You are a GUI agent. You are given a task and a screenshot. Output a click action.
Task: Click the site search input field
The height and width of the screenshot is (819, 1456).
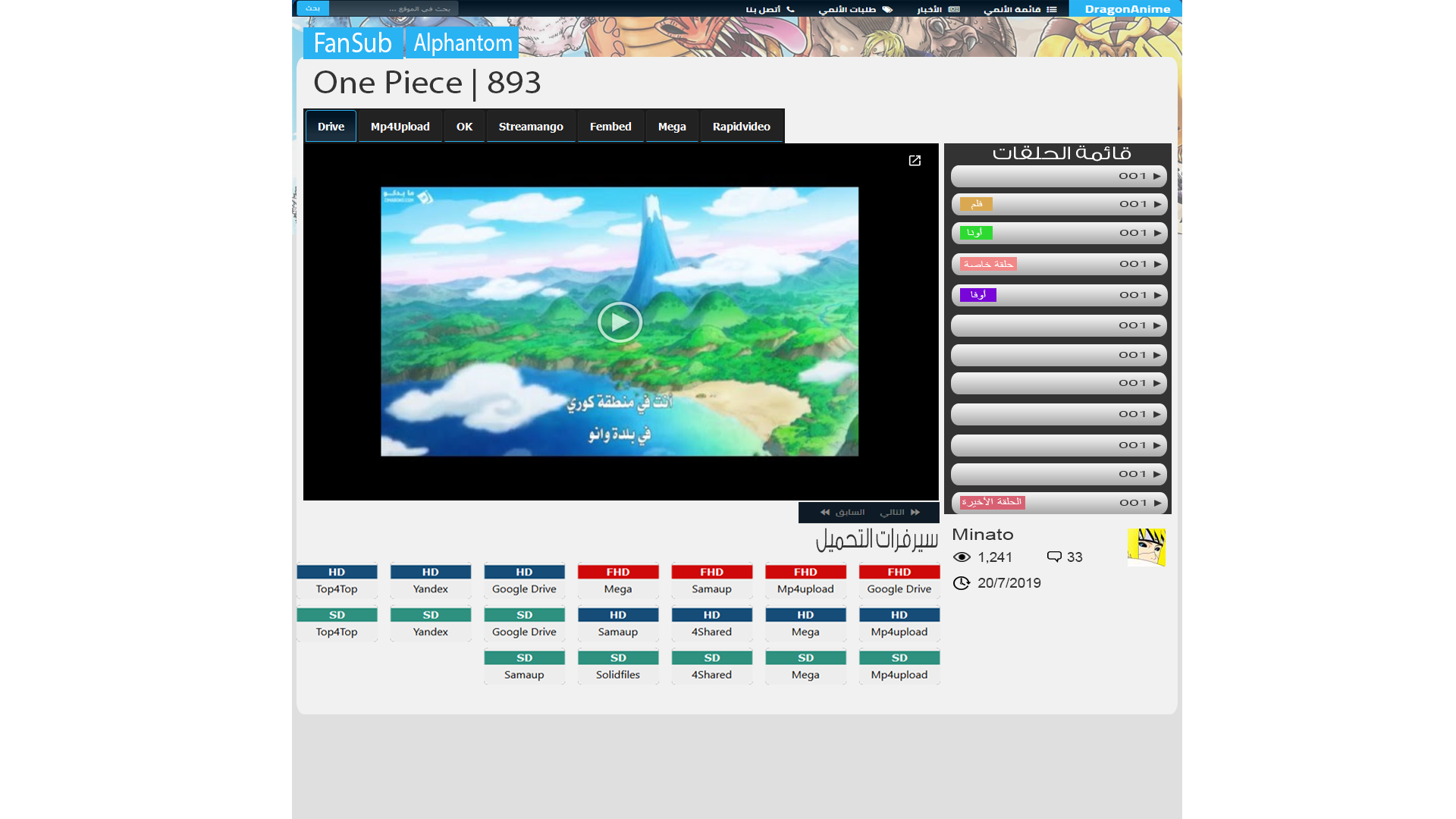[394, 8]
